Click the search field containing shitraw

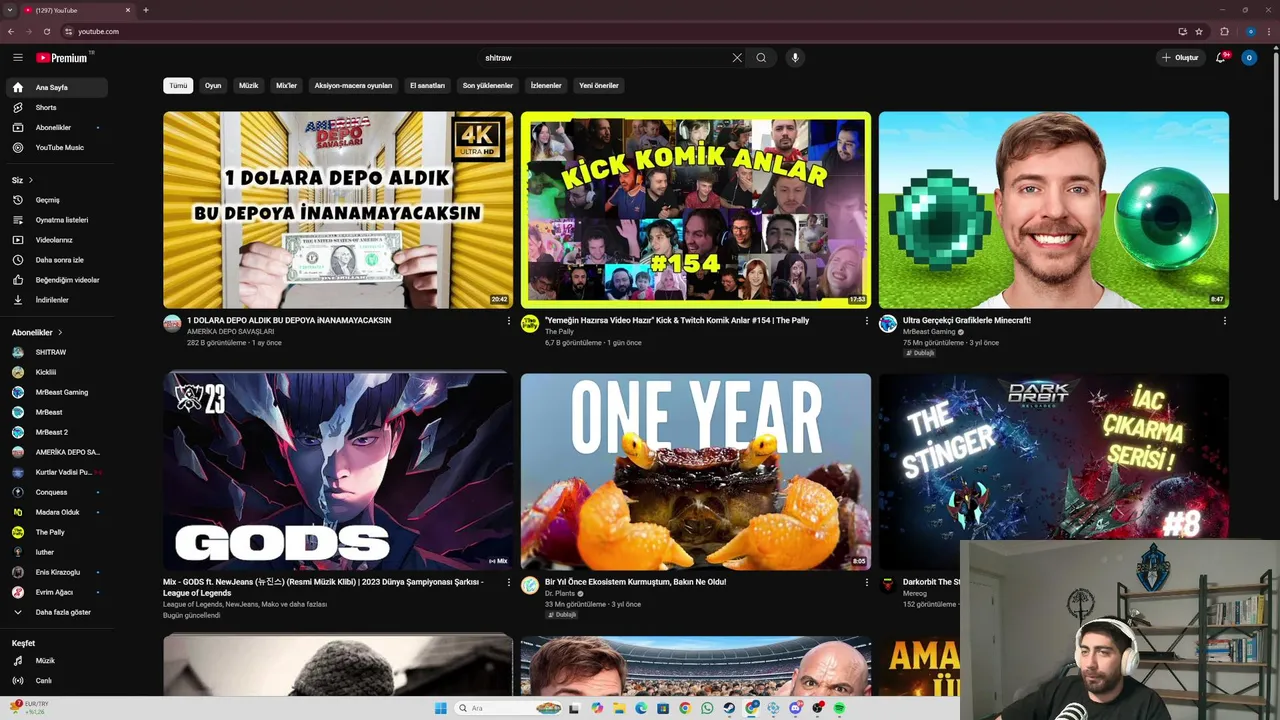pyautogui.click(x=603, y=58)
